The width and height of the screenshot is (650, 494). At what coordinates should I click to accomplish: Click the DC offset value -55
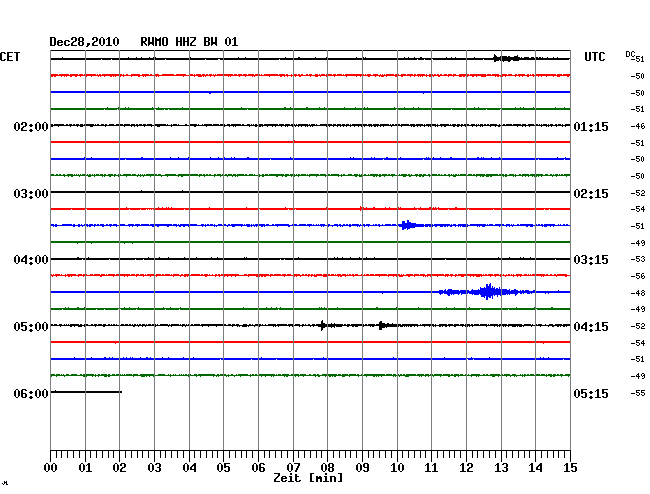point(638,393)
